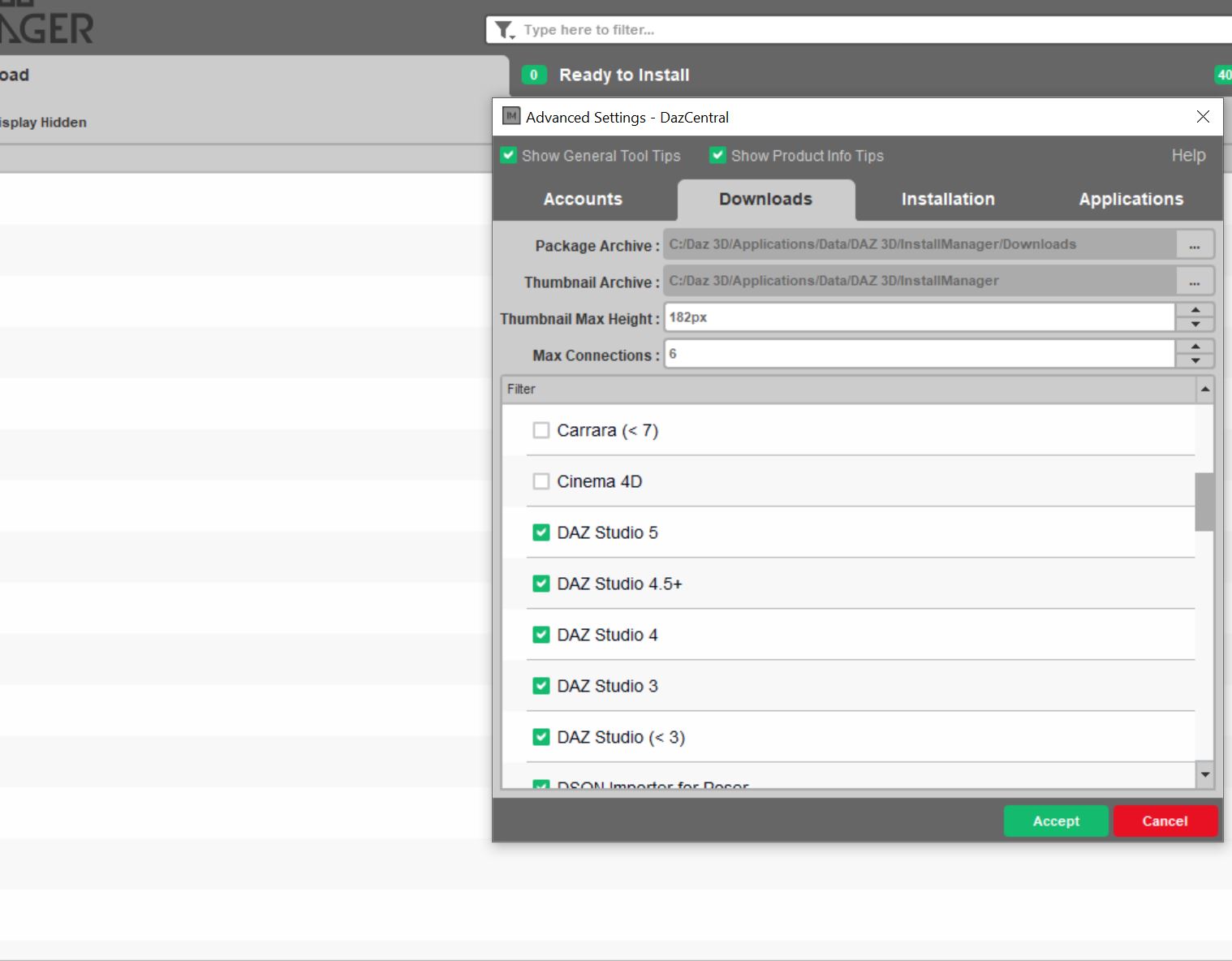Viewport: 1232px width, 961px height.
Task: Toggle Show Product Info Tips checkbox
Action: click(x=717, y=155)
